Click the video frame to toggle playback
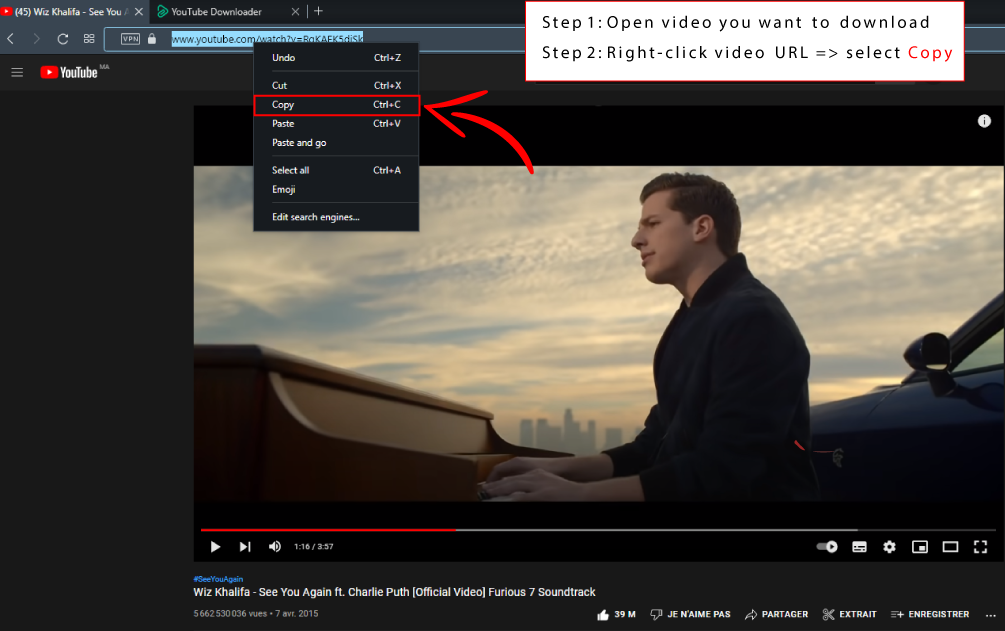 pos(598,333)
